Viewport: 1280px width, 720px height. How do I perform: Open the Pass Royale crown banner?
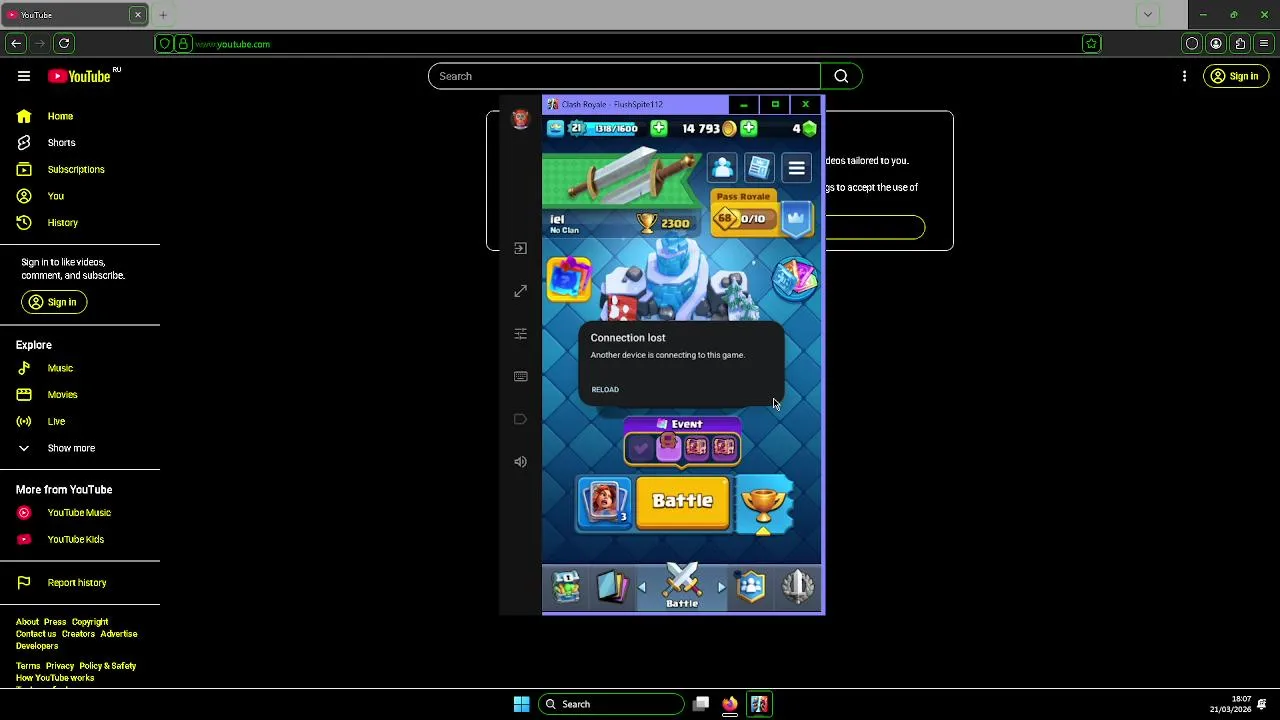click(796, 218)
